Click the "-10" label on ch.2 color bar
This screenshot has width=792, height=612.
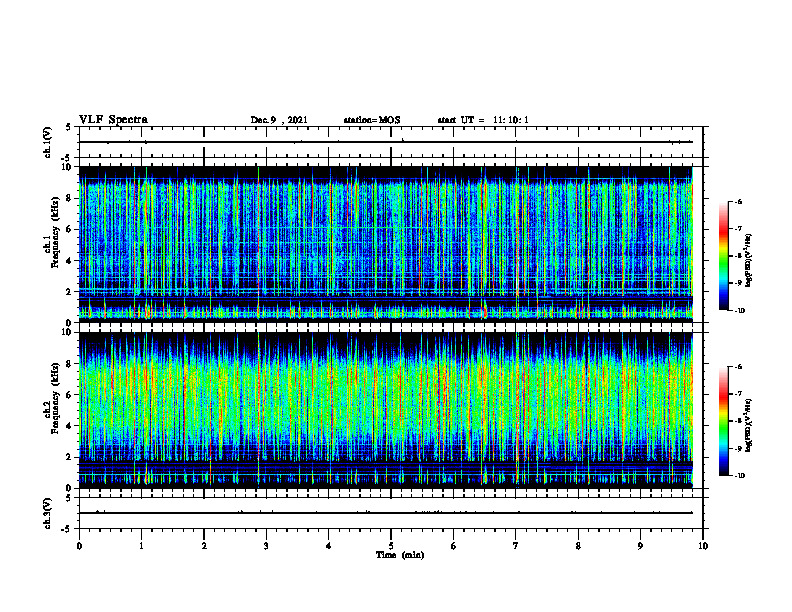739,476
